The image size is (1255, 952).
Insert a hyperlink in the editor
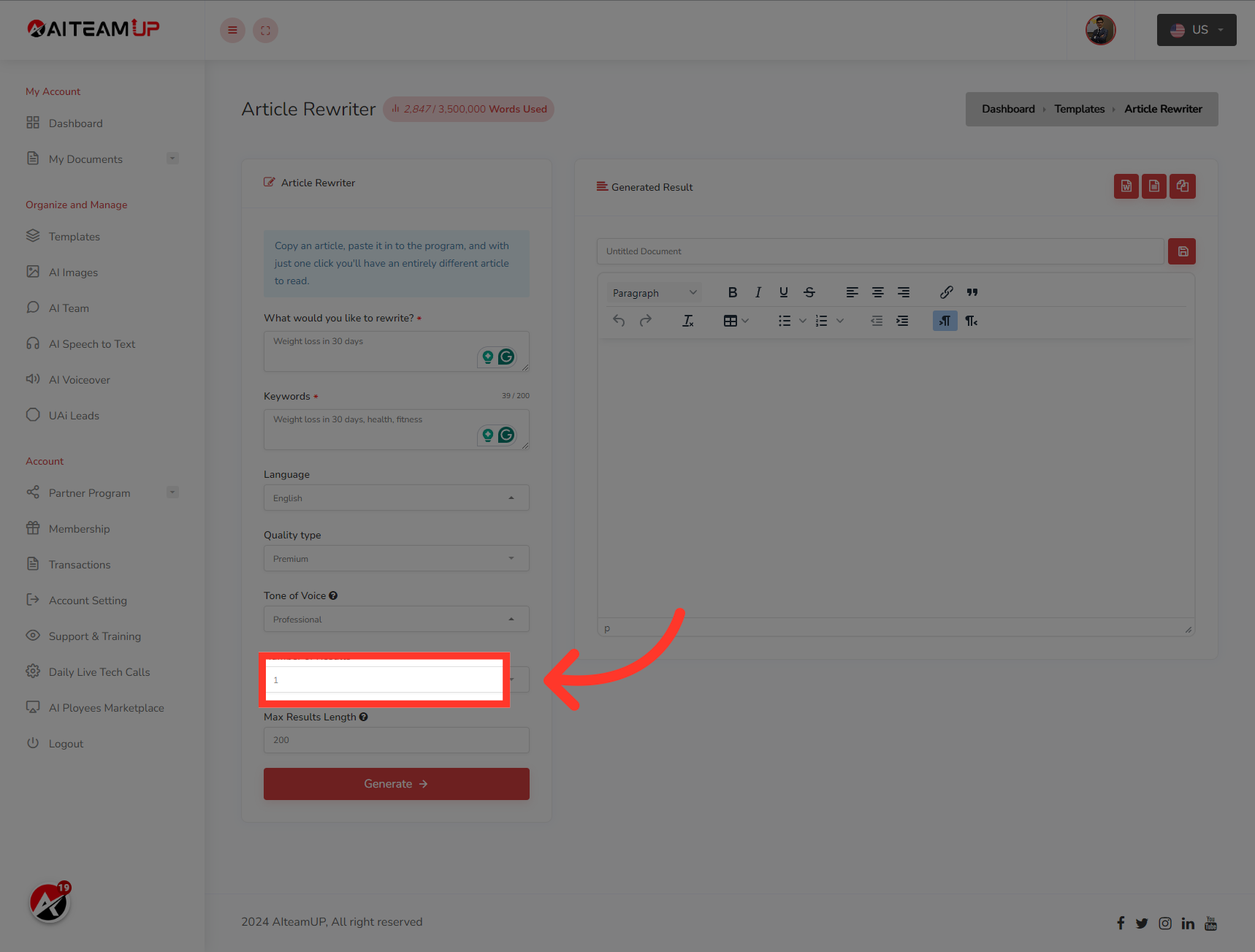[x=946, y=292]
